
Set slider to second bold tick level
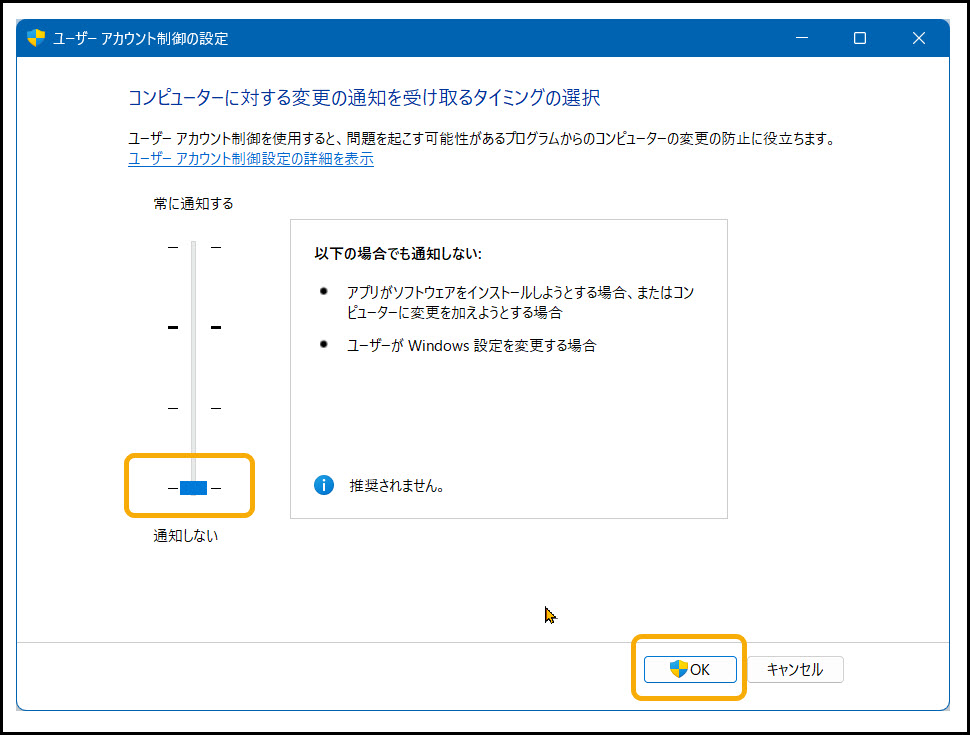(194, 327)
